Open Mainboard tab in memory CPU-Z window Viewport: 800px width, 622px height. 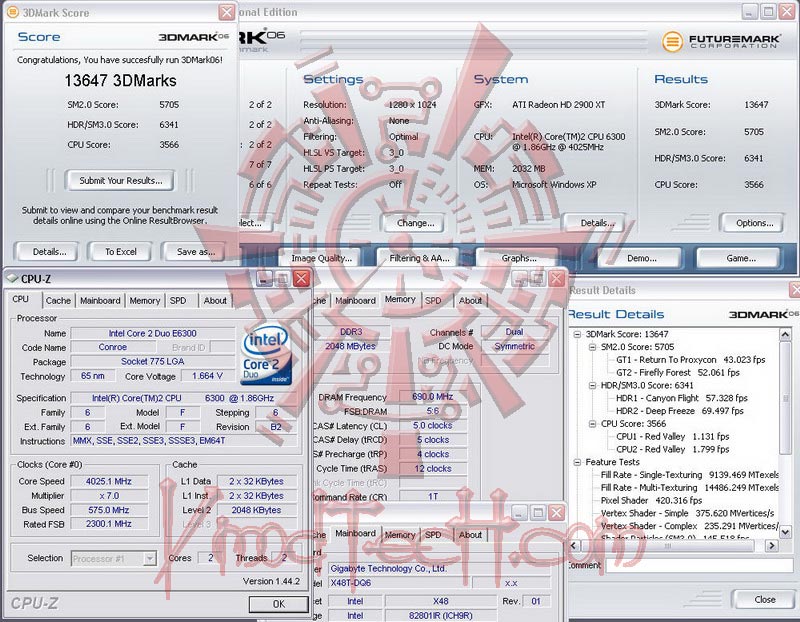pyautogui.click(x=355, y=301)
